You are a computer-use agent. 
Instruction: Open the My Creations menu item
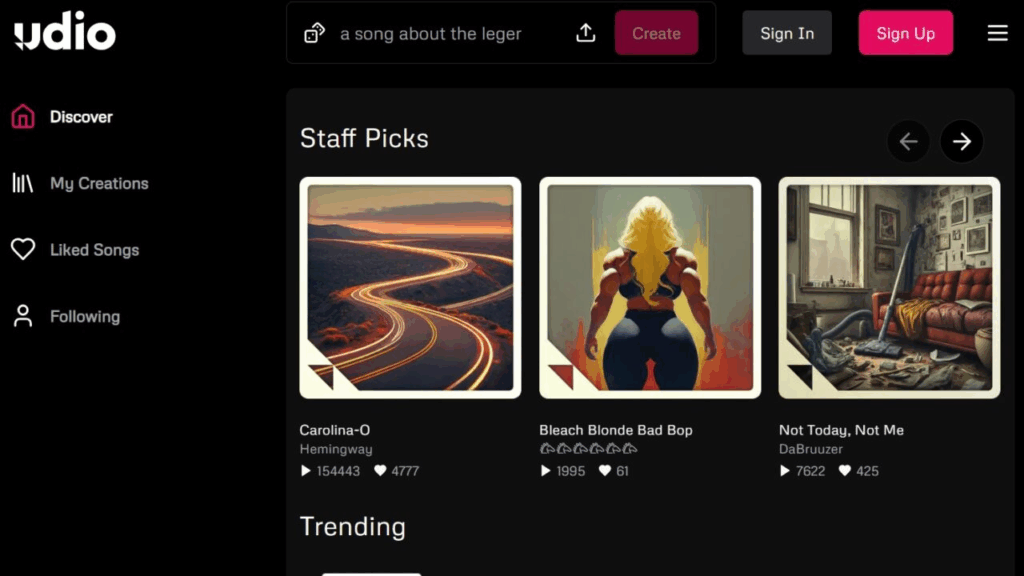point(99,183)
